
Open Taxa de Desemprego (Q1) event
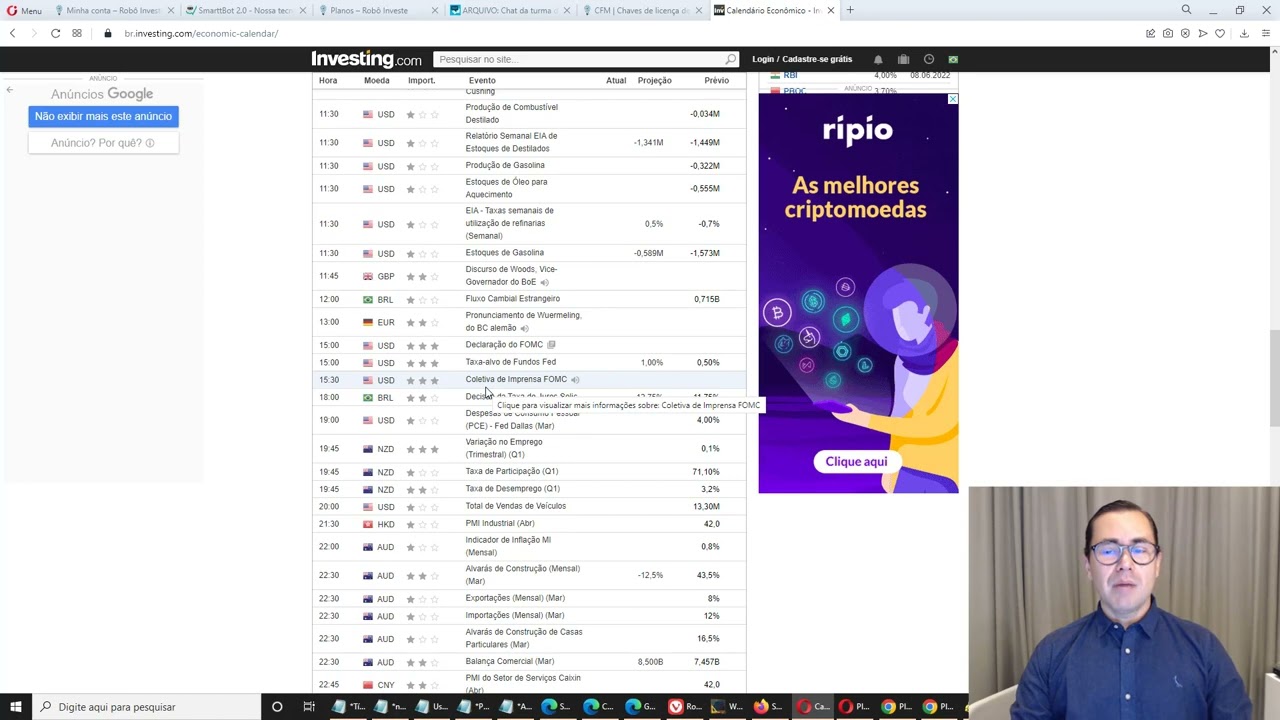pos(512,489)
